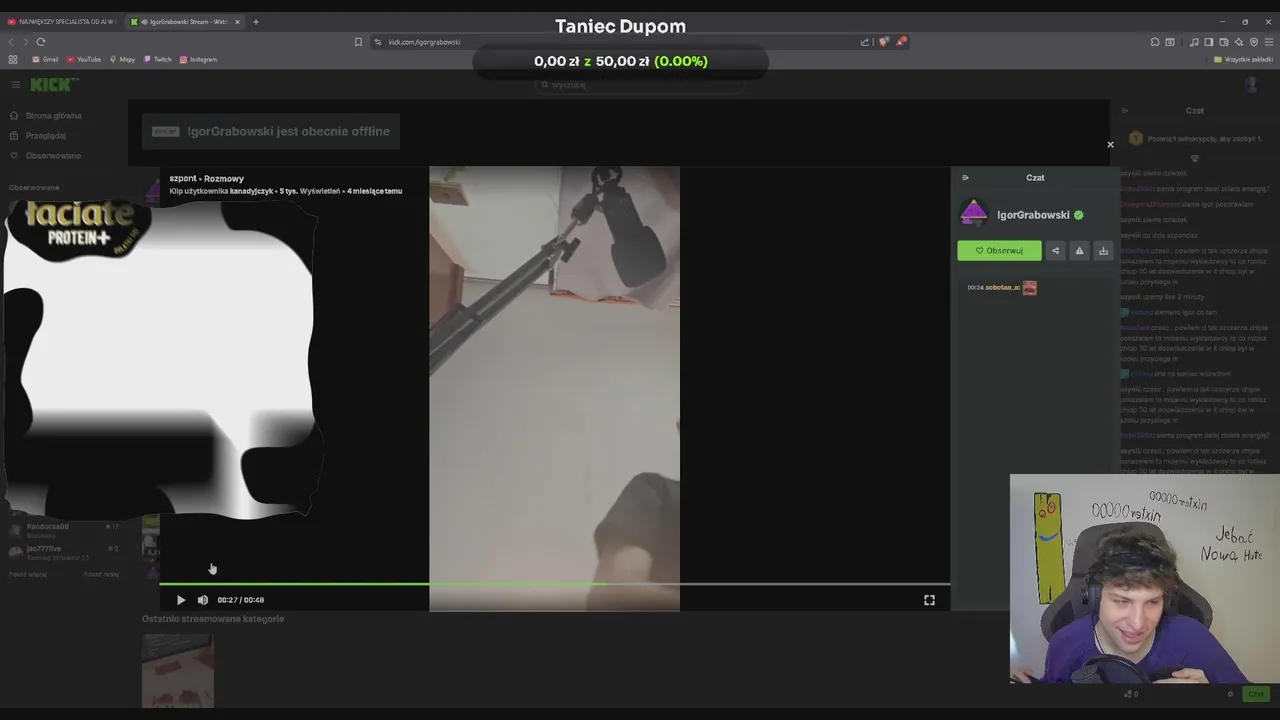Open IgorGrabowski avatar in clip panel
Image resolution: width=1280 pixels, height=720 pixels.
coord(973,214)
